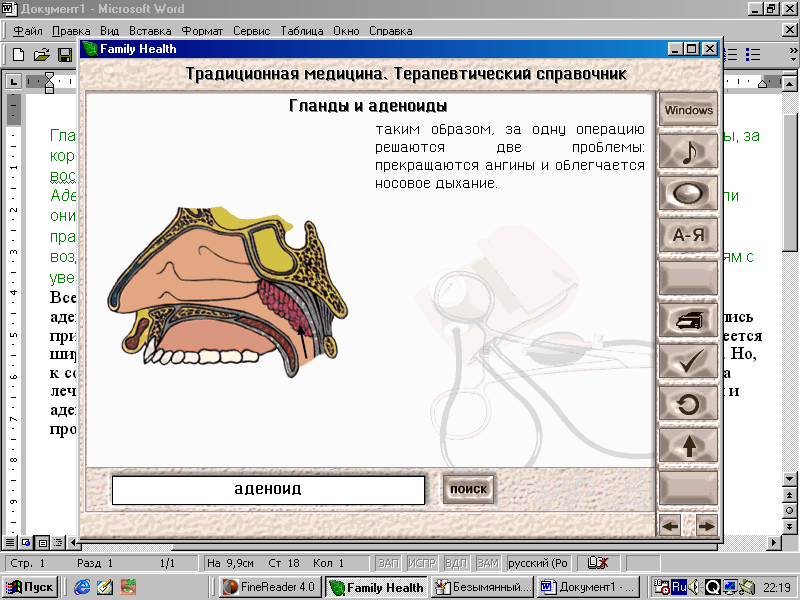Open the Окно menu

346,31
